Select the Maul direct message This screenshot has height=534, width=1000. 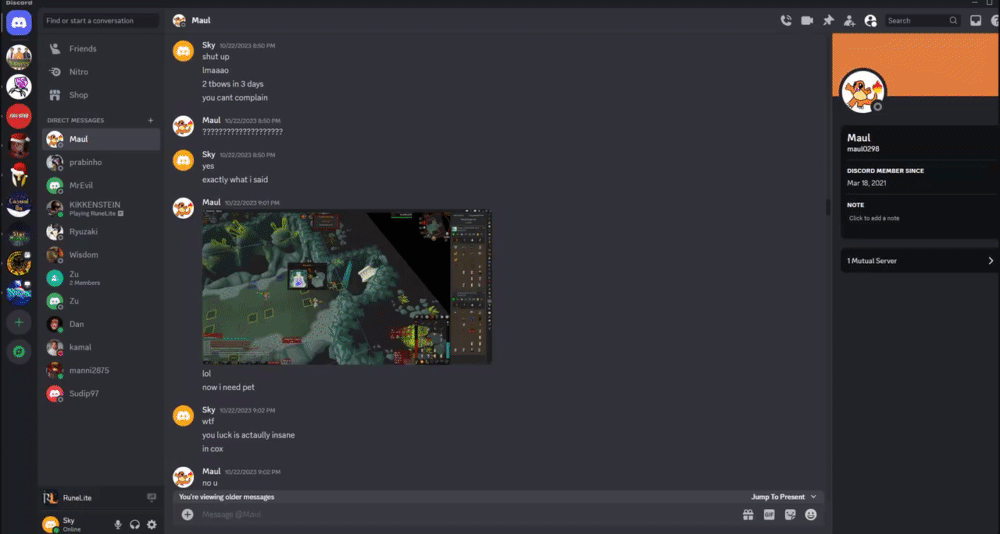(x=101, y=139)
